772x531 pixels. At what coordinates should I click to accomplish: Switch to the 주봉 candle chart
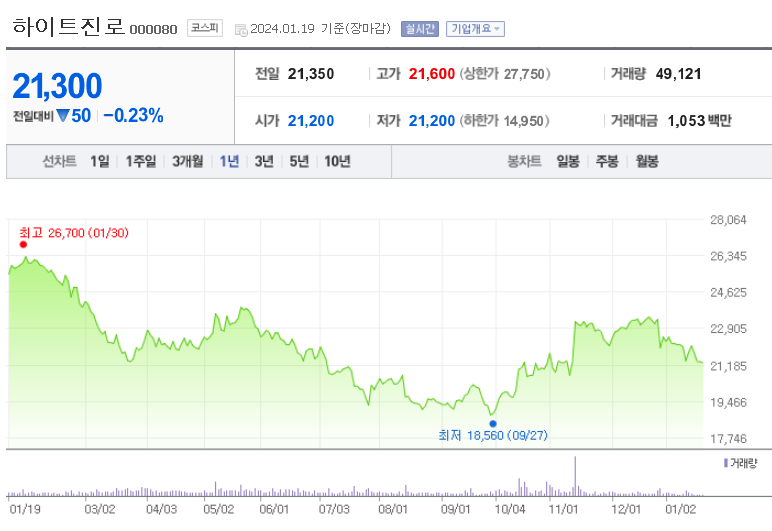point(607,161)
